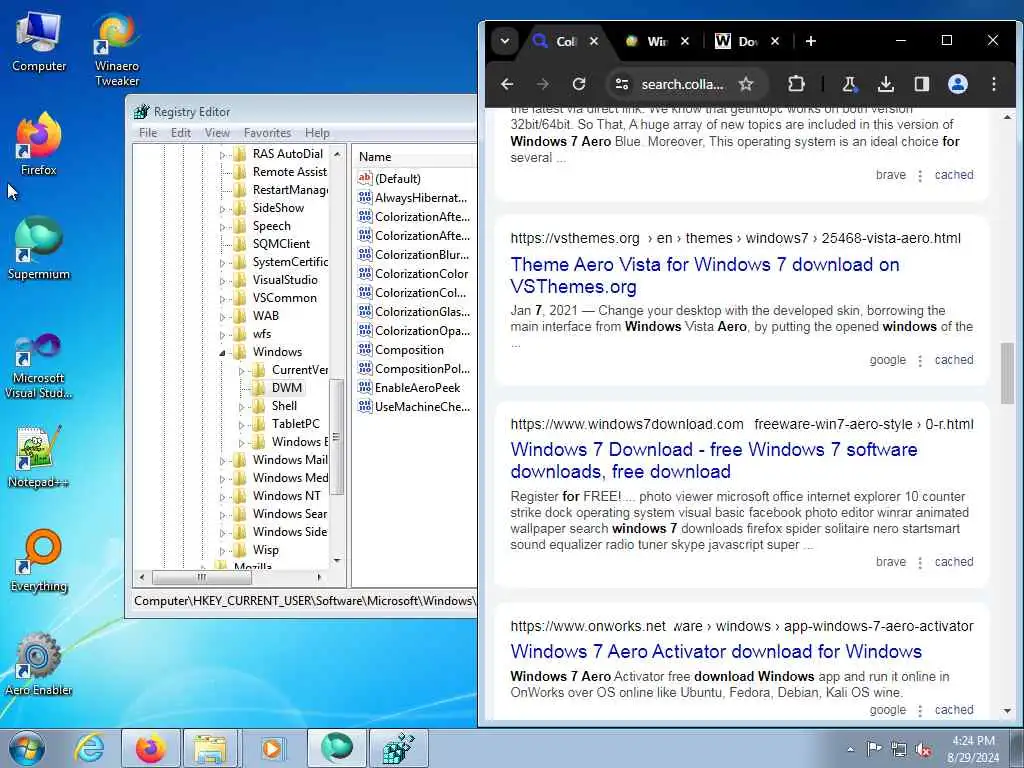Select the Composition registry value

(x=409, y=349)
